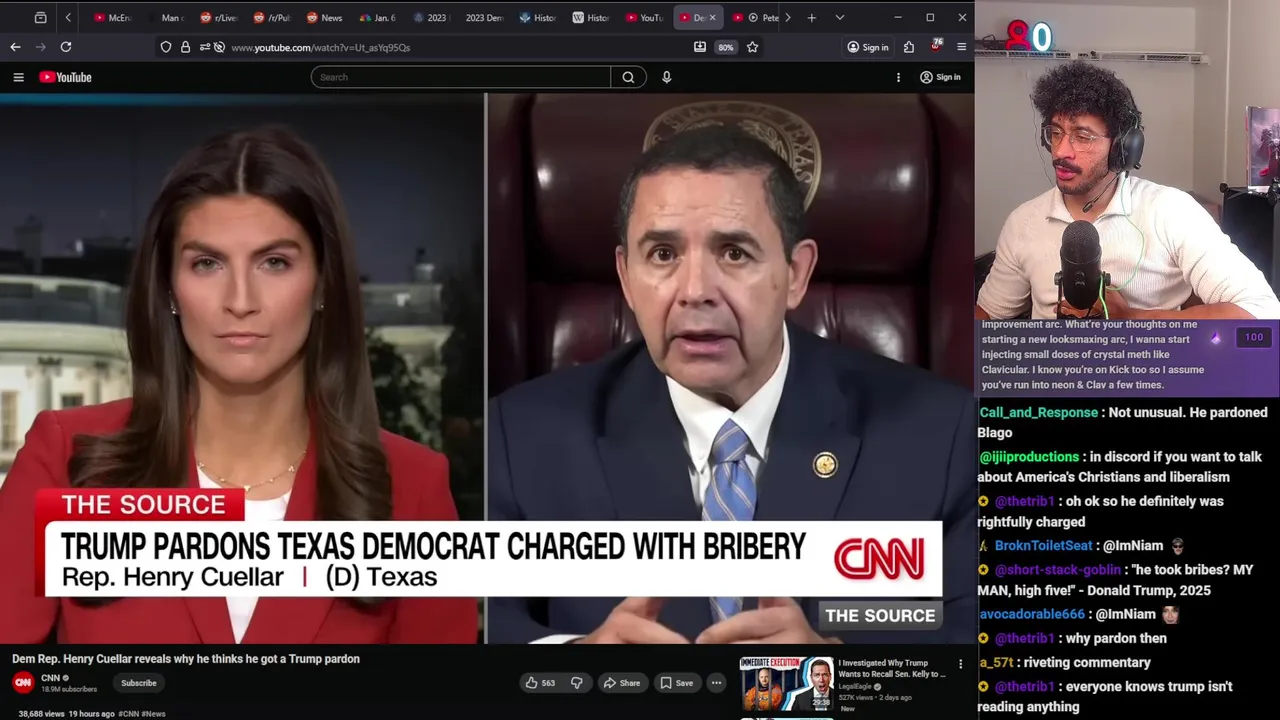Click the site permissions icon in address bar
The image size is (1280, 720).
[207, 47]
